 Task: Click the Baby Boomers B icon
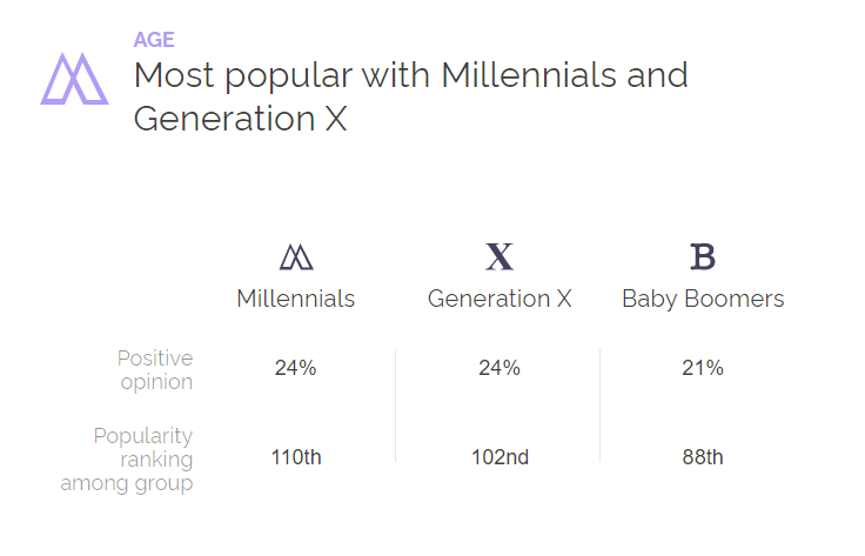(x=703, y=257)
